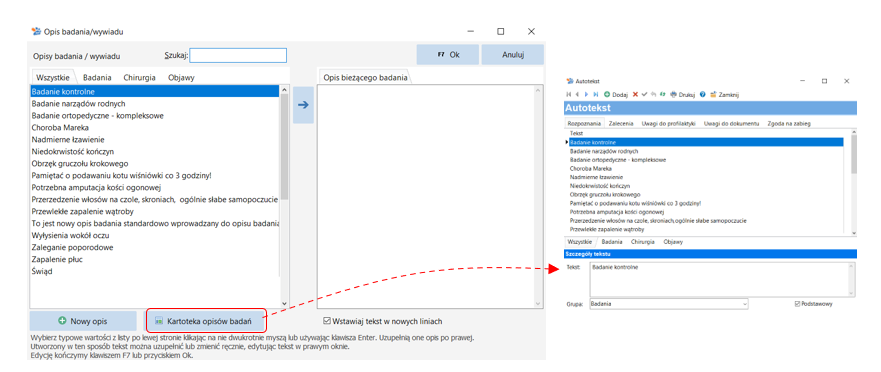
Task: Select Niedokrwistość kończyn in left list
Action: [x=155, y=152]
